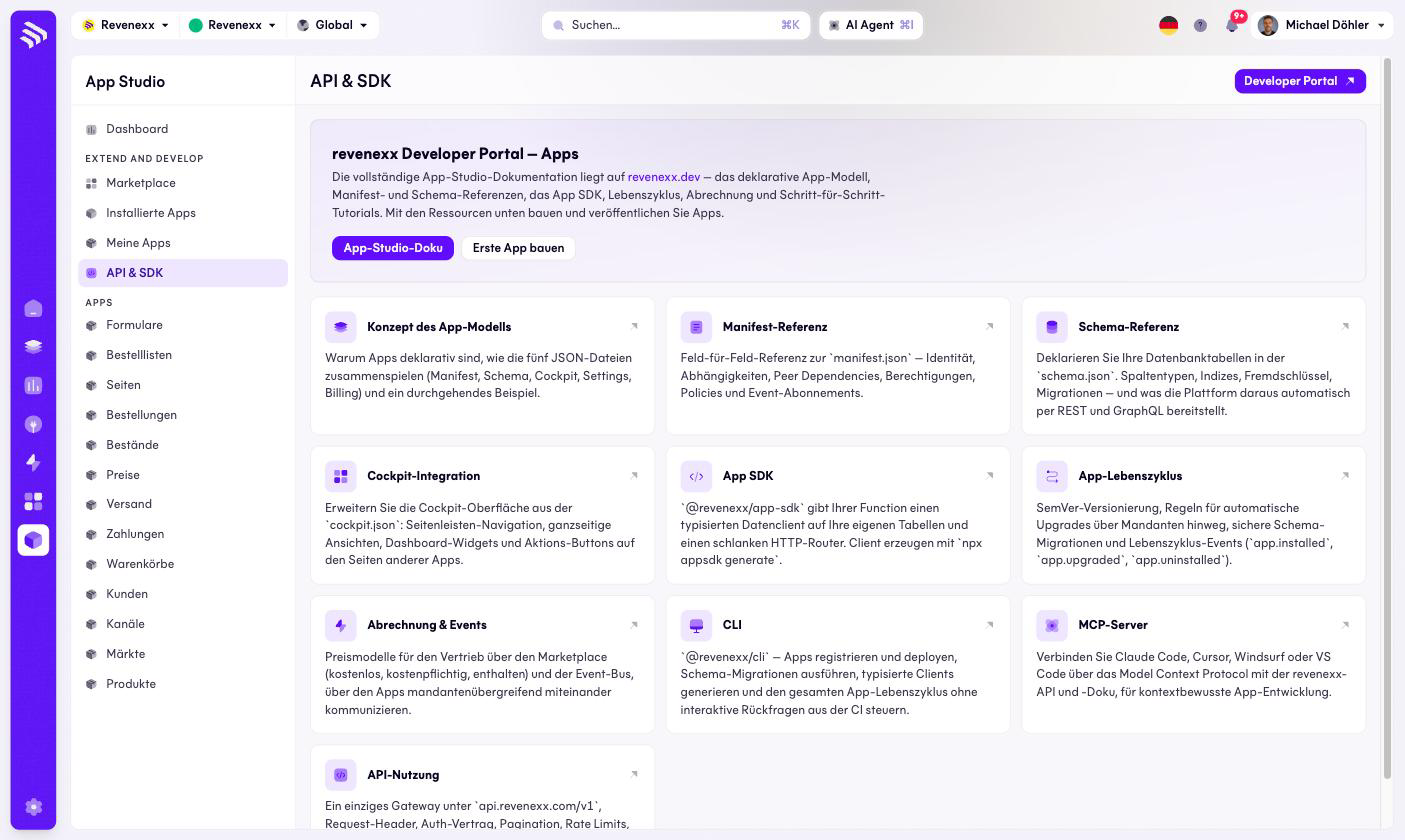Open Kanäle in the sidebar
The width and height of the screenshot is (1405, 840).
tap(183, 624)
